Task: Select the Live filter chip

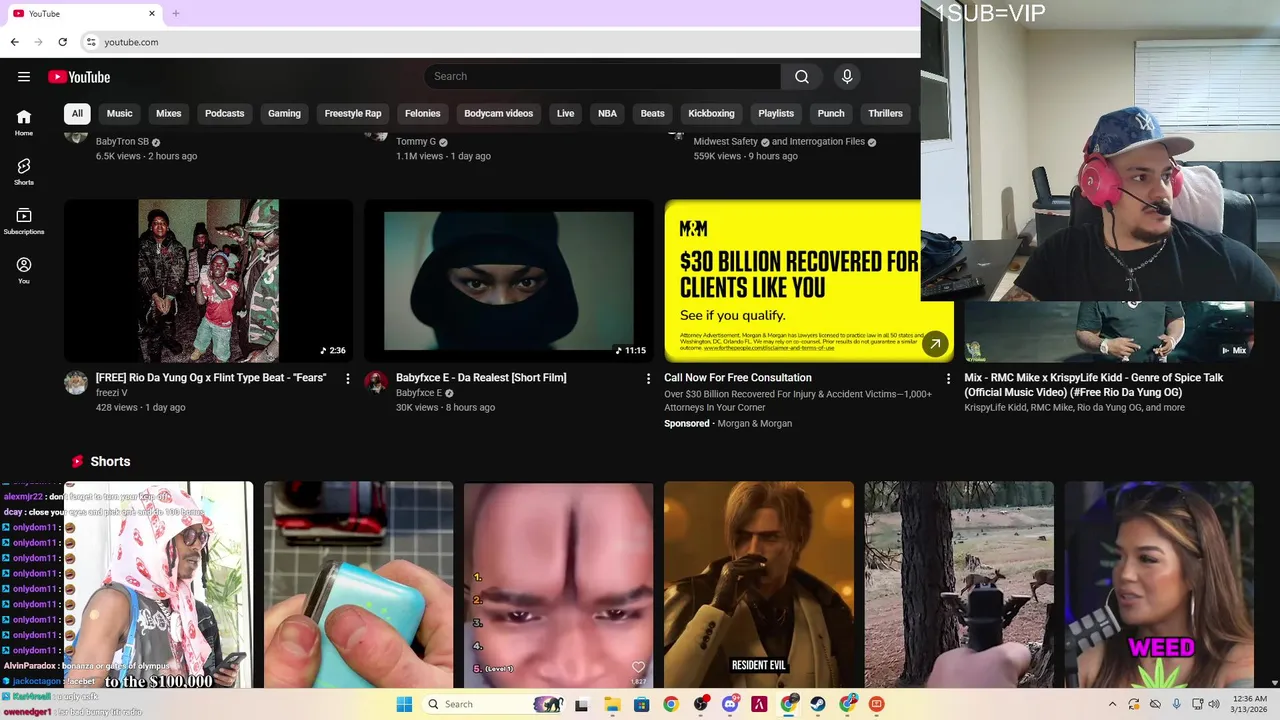Action: (565, 113)
